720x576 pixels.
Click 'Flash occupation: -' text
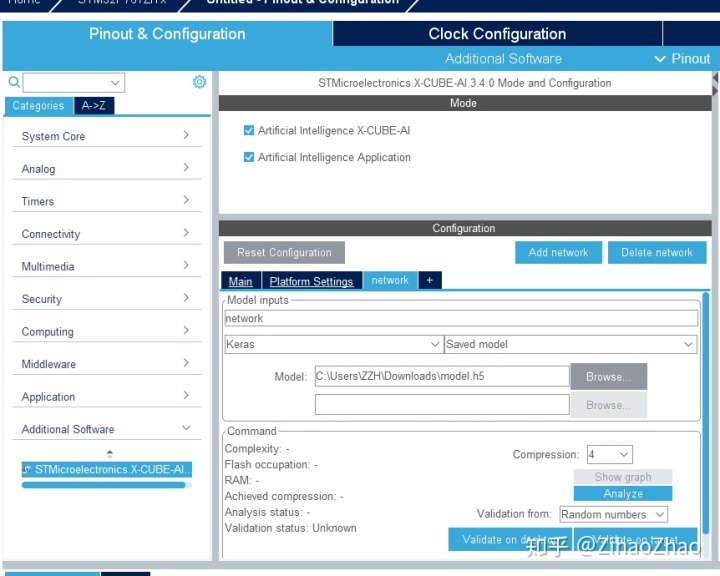(x=271, y=465)
